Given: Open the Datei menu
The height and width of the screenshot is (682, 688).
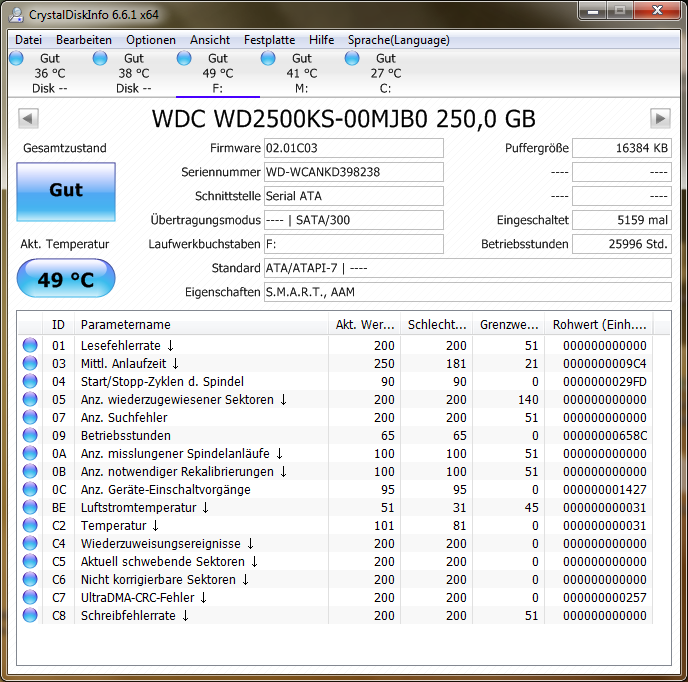Looking at the screenshot, I should click(x=29, y=40).
